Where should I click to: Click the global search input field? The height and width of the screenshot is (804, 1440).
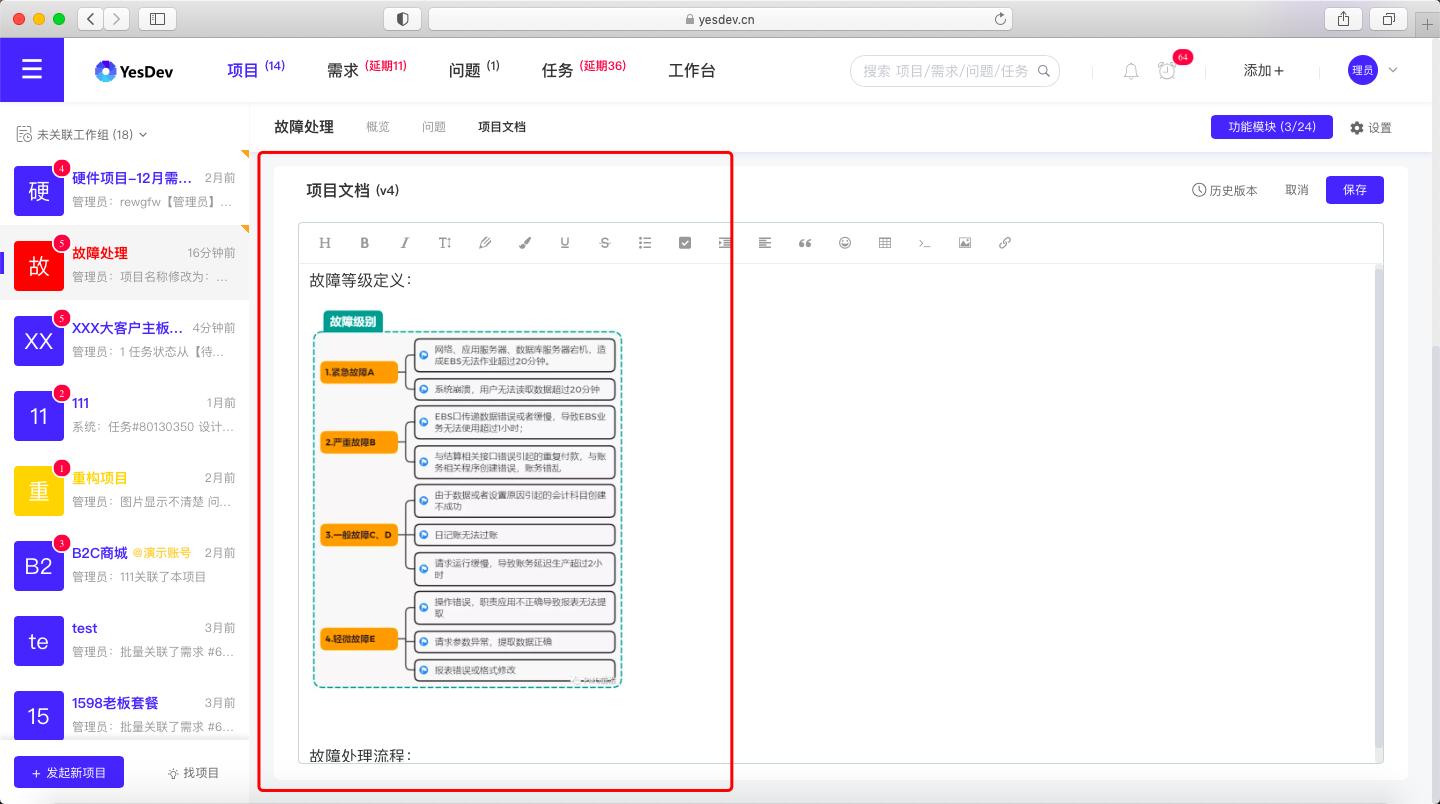950,71
